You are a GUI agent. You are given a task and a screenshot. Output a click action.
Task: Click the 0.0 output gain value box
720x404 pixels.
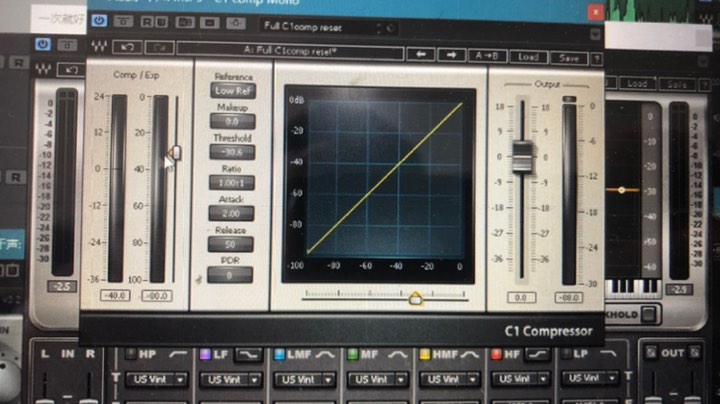[x=521, y=297]
